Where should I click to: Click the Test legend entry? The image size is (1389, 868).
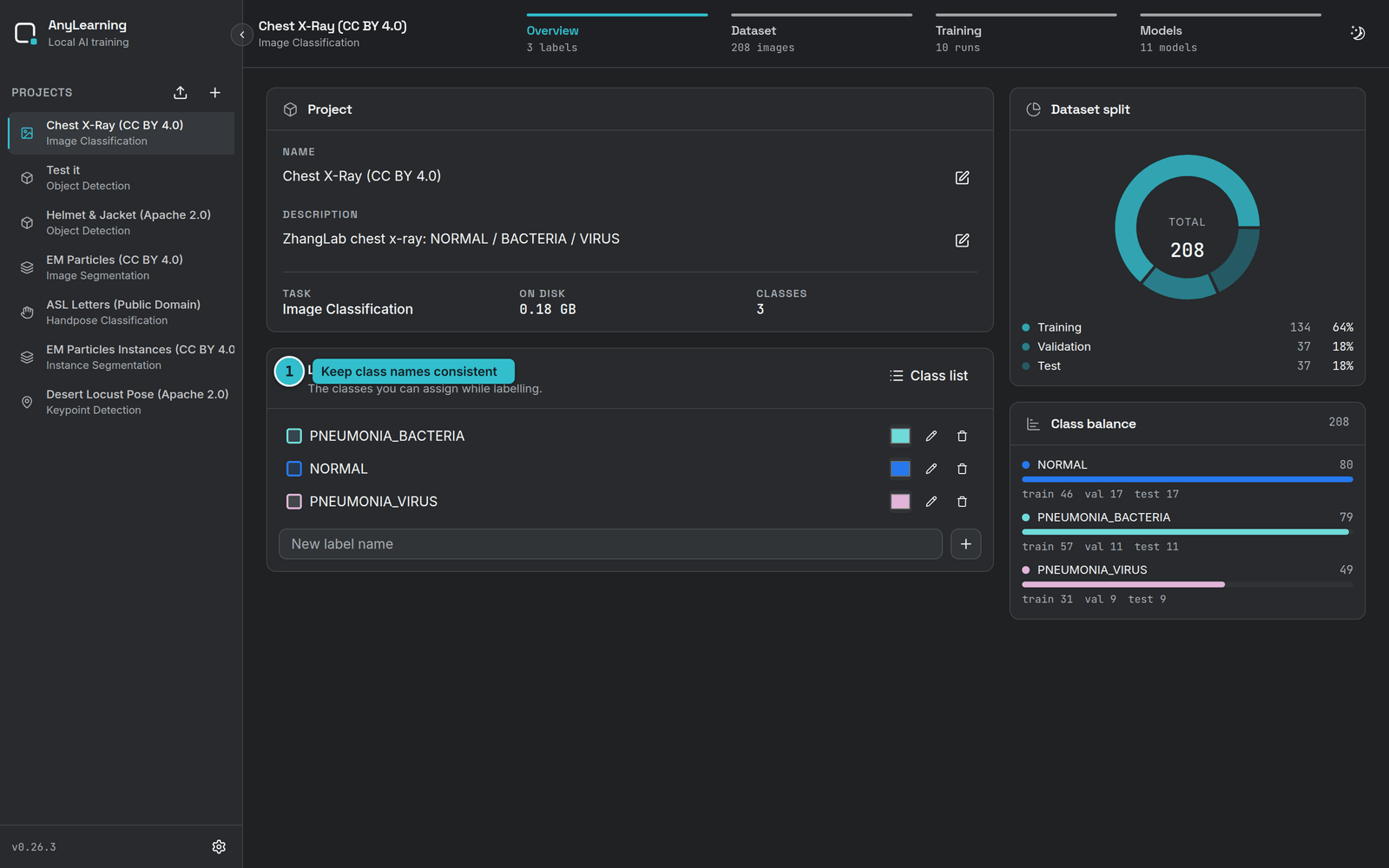[1188, 365]
